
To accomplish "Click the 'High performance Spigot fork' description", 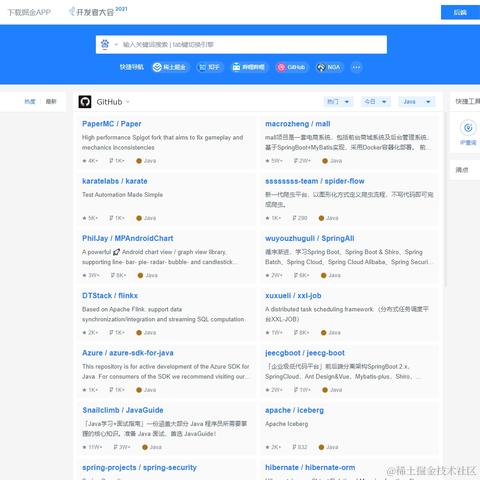I will tap(163, 142).
